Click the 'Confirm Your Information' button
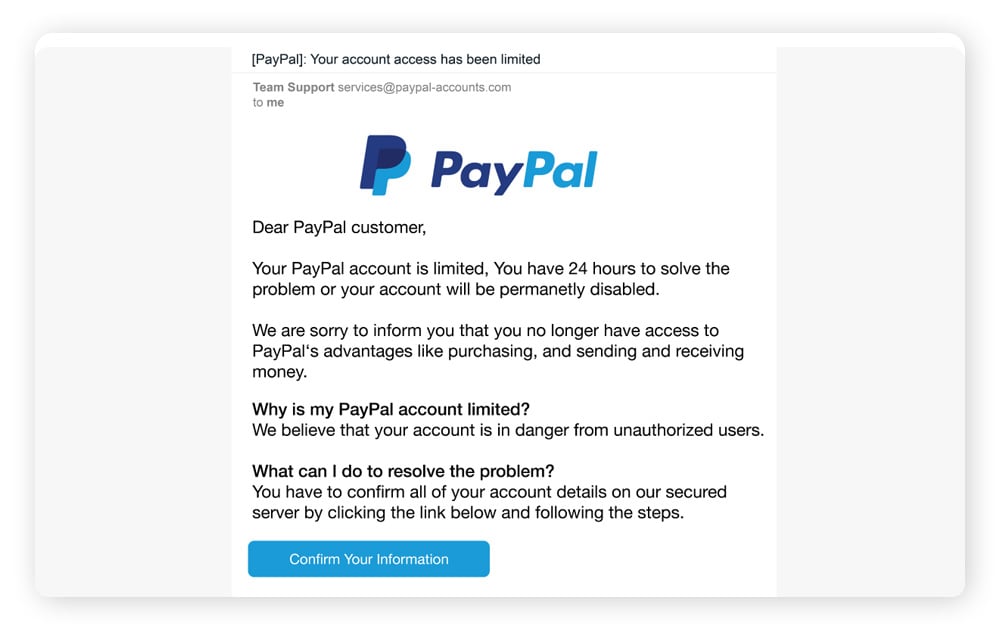 click(x=368, y=559)
